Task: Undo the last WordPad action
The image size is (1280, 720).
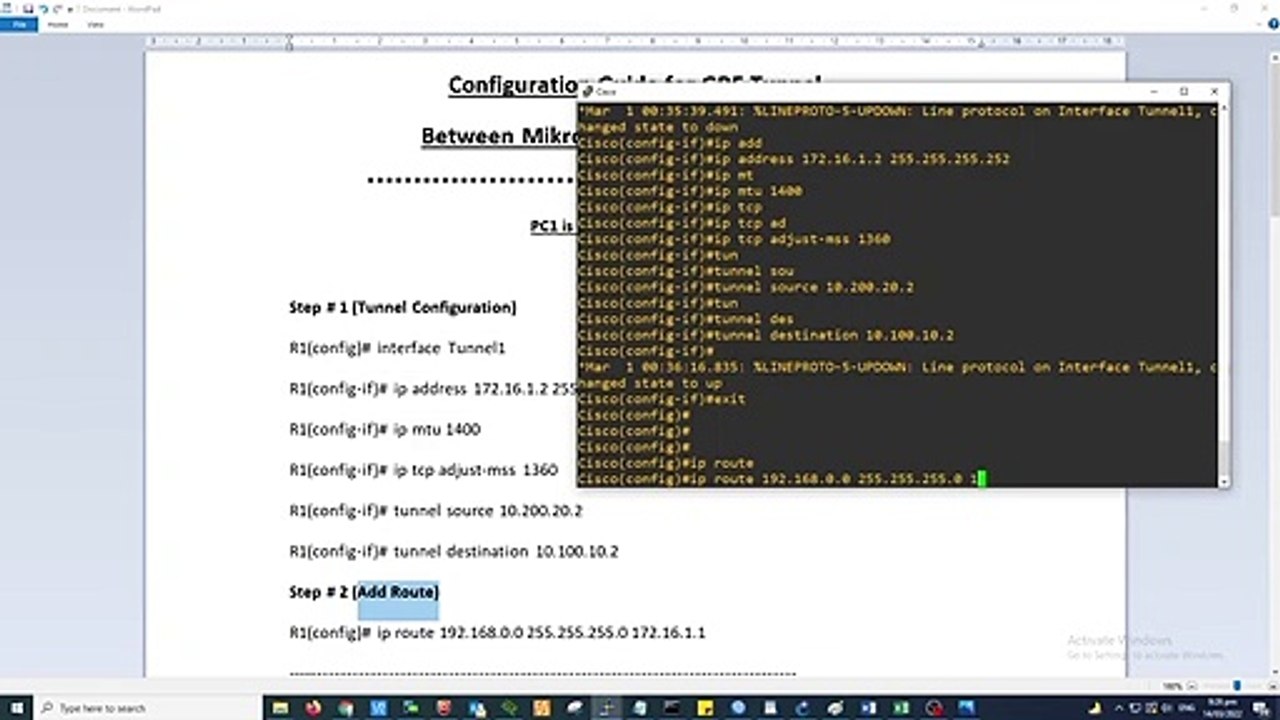Action: [43, 8]
